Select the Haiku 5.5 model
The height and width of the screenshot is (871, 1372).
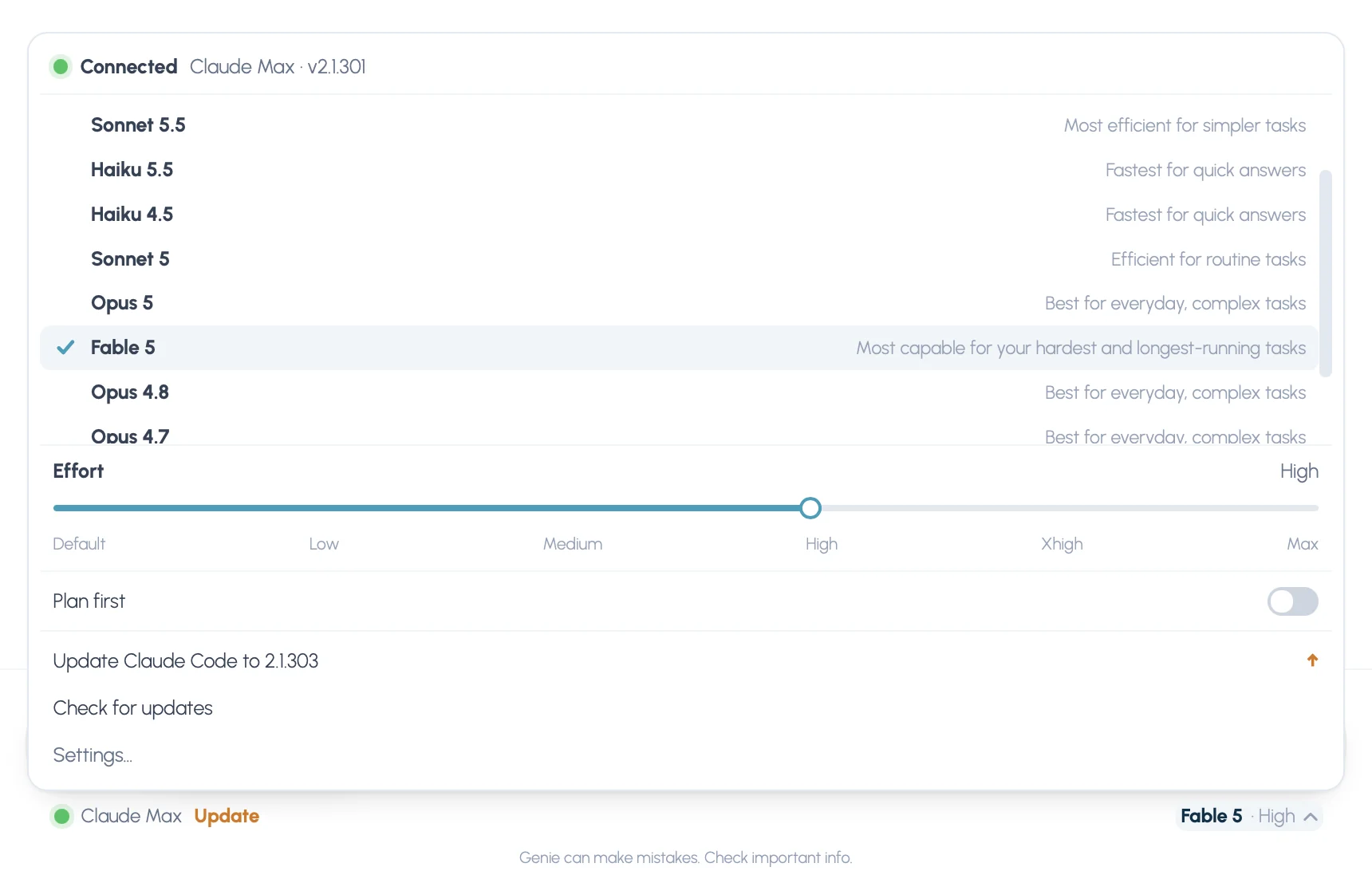pyautogui.click(x=678, y=170)
